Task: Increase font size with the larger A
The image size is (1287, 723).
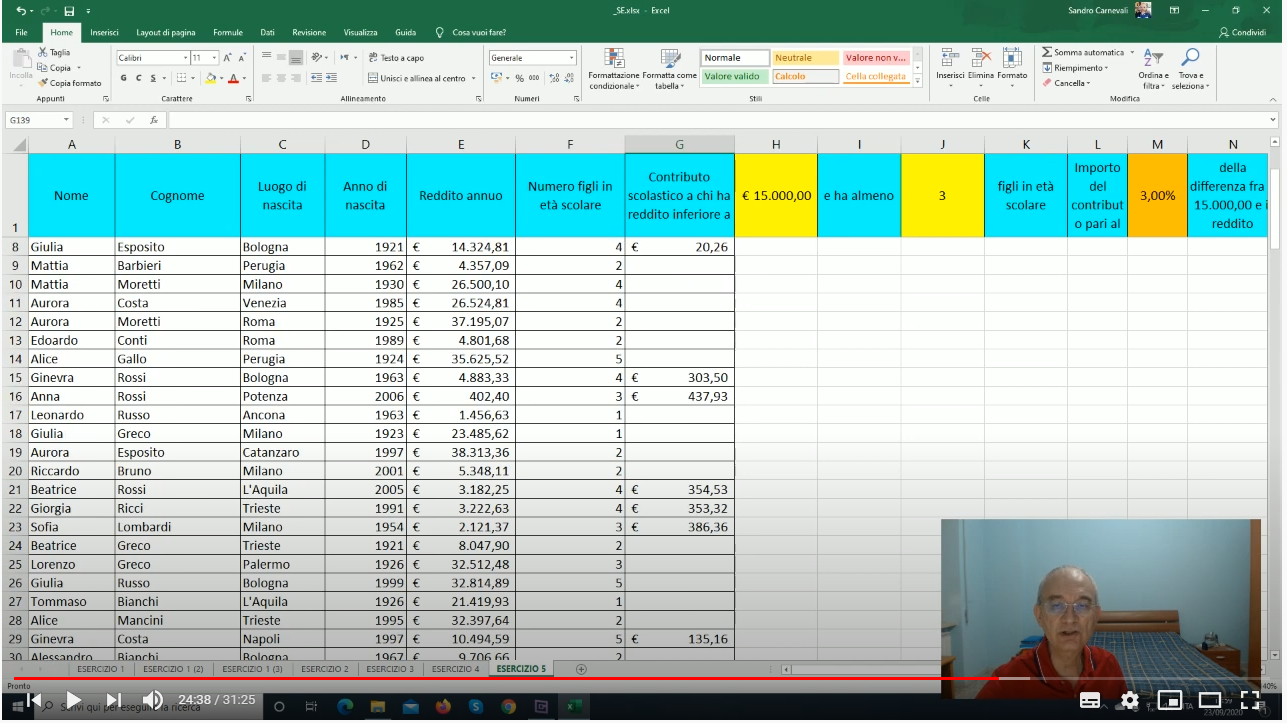Action: [x=228, y=58]
